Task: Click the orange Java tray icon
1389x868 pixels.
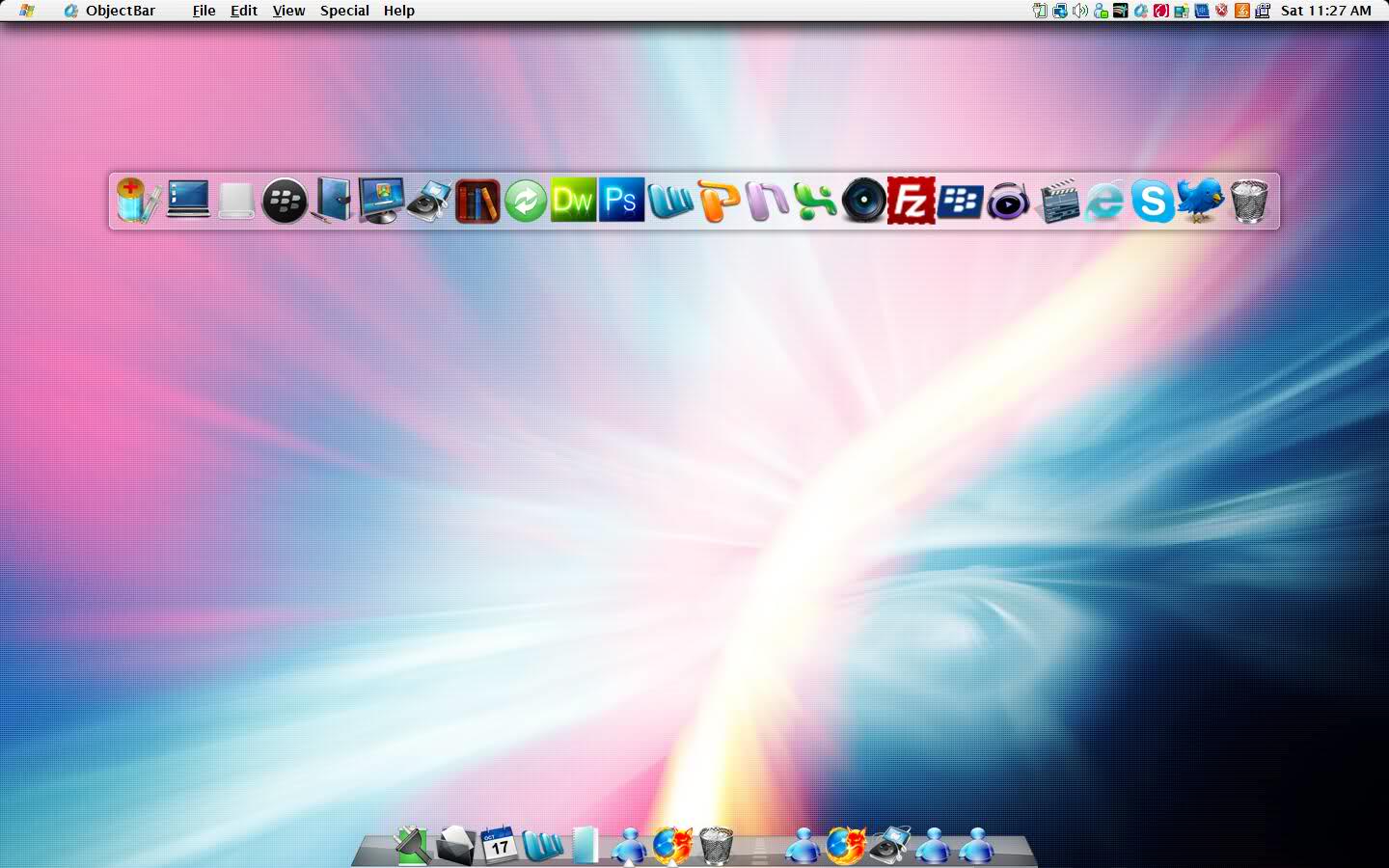Action: click(1242, 11)
